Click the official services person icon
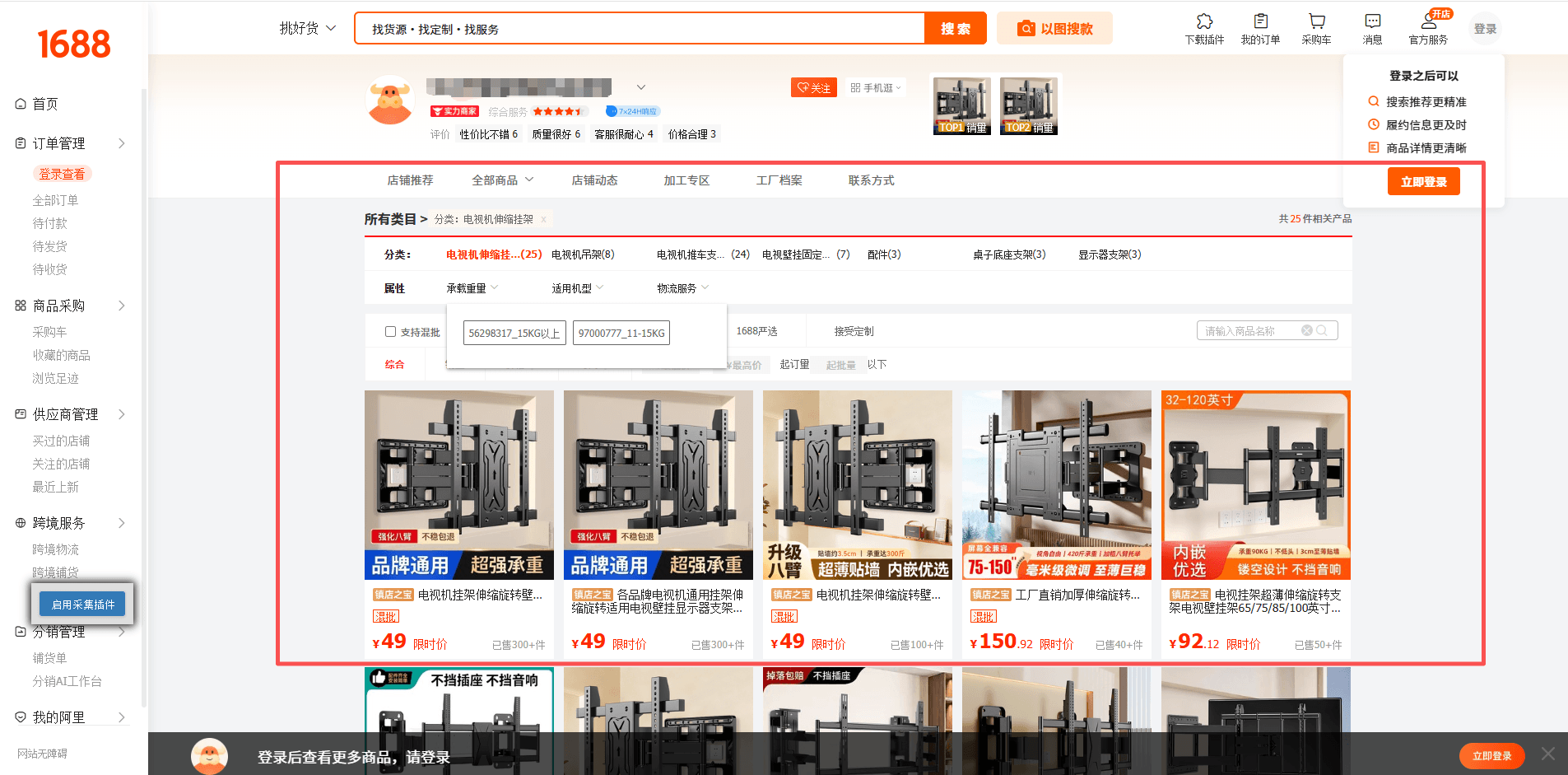This screenshot has height=775, width=1568. pos(1428,21)
